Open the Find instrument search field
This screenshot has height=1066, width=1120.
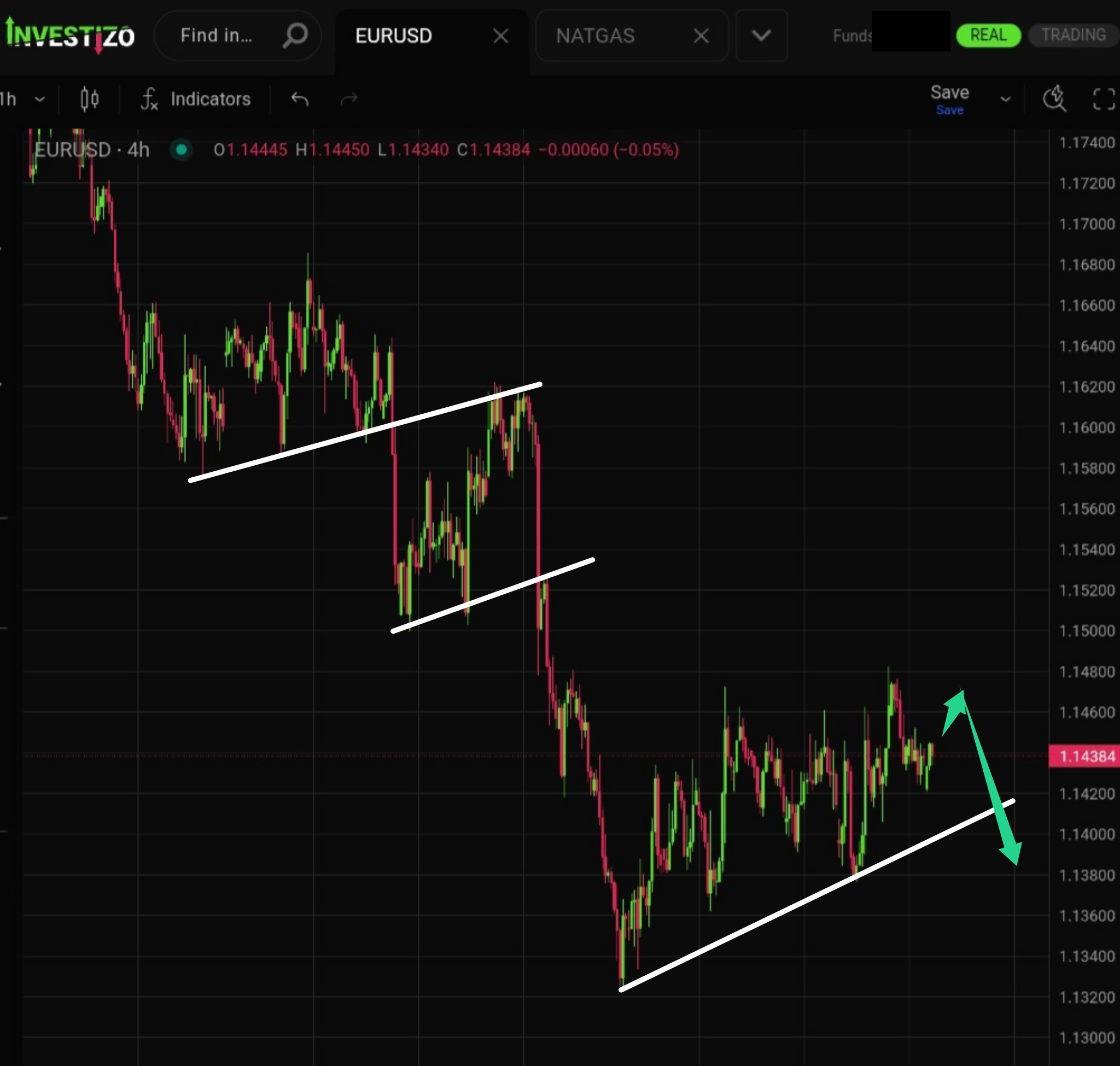click(x=238, y=35)
